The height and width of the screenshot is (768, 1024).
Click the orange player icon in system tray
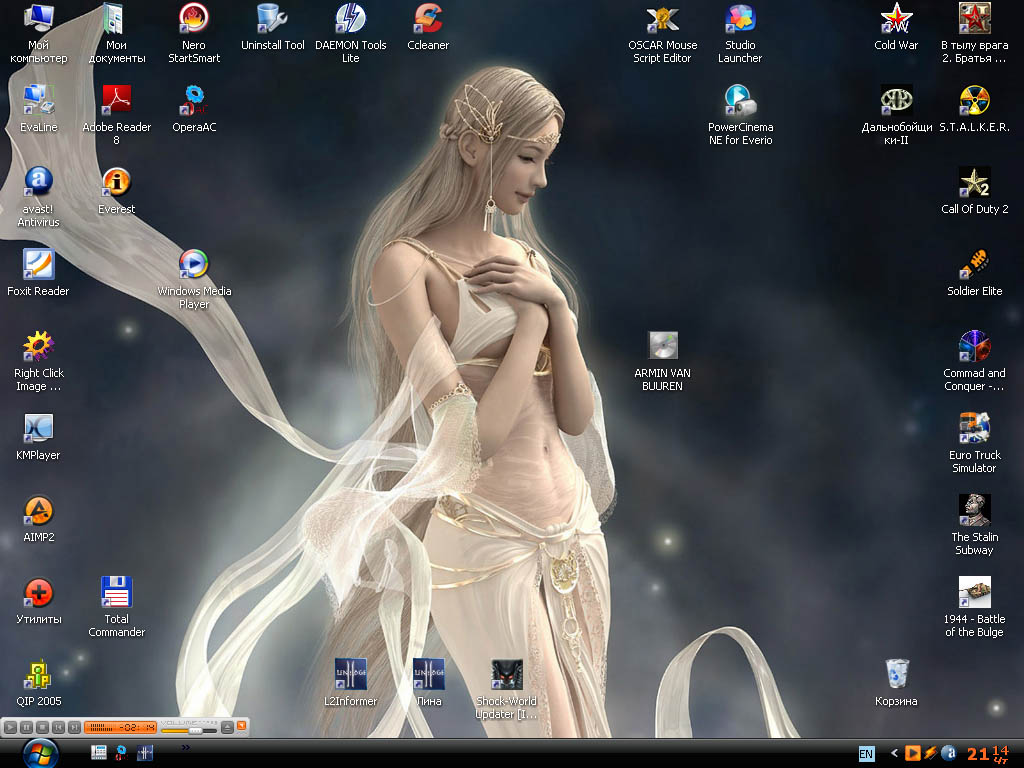912,753
